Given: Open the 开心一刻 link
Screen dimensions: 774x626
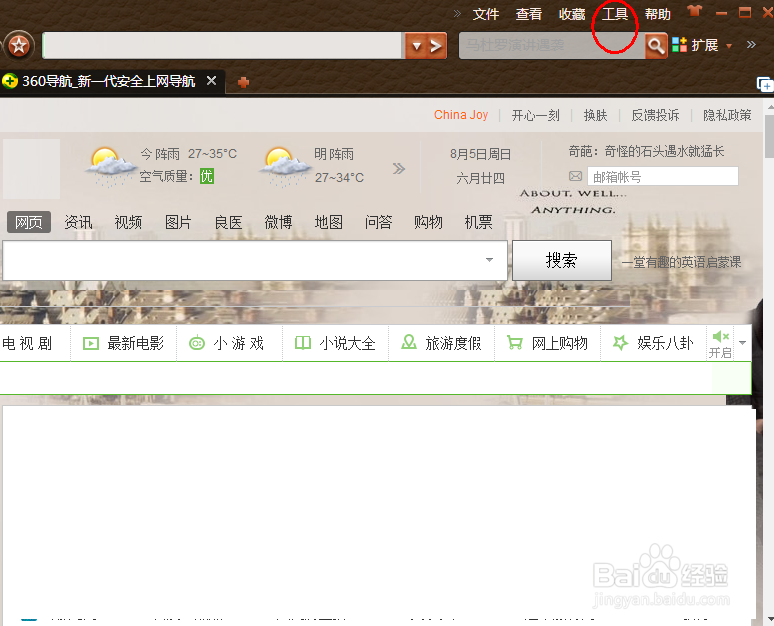Looking at the screenshot, I should (x=536, y=116).
